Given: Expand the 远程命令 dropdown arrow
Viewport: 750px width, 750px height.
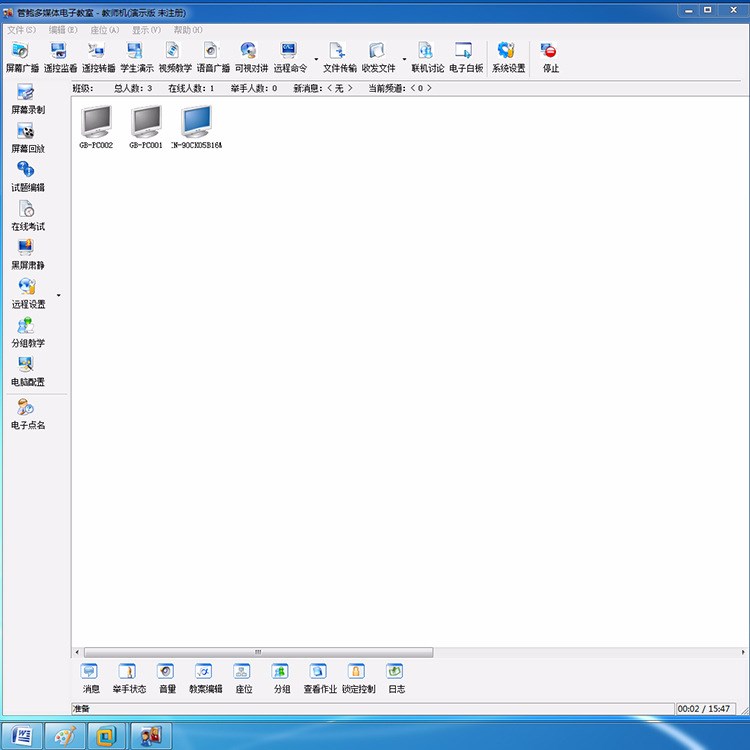Looking at the screenshot, I should coord(316,59).
